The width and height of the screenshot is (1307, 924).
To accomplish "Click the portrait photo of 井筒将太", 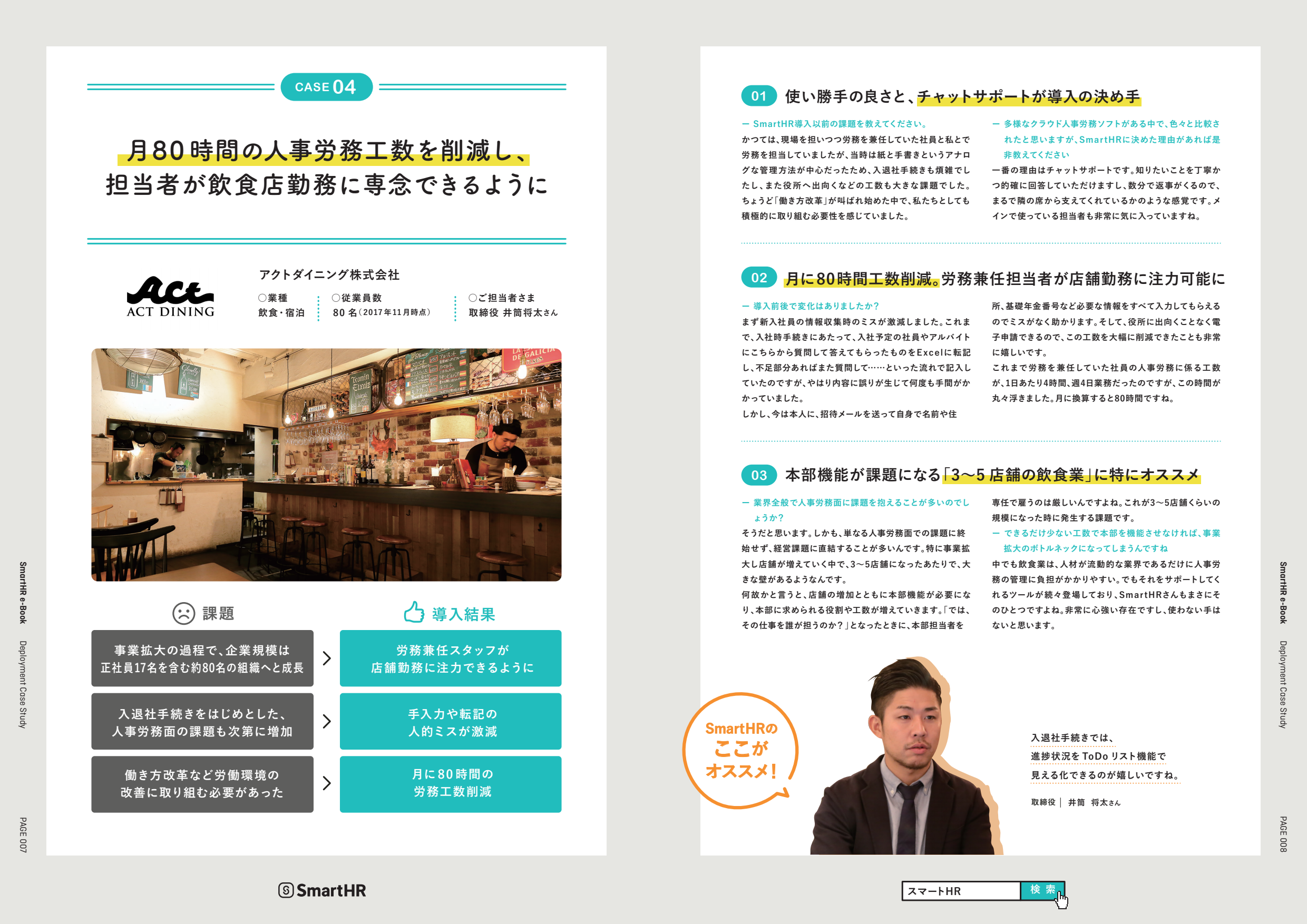I will point(906,755).
